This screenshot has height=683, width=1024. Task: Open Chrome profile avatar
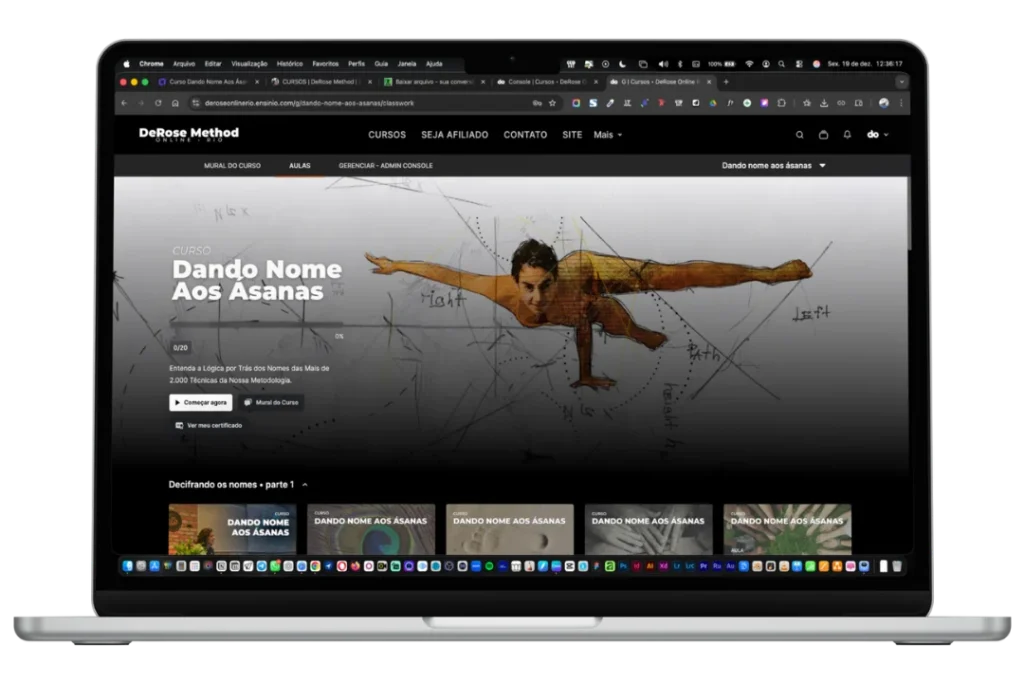884,103
